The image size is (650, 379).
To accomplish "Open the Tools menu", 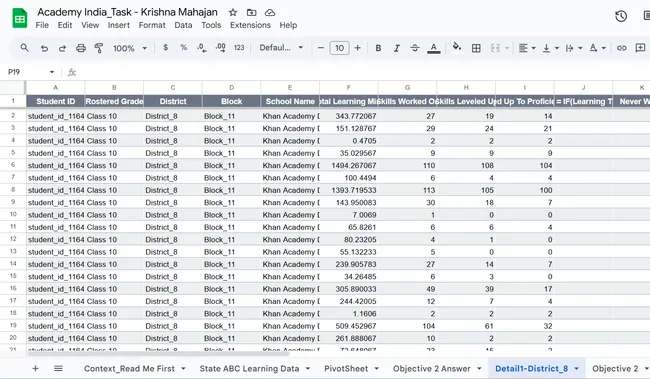I will pos(211,25).
